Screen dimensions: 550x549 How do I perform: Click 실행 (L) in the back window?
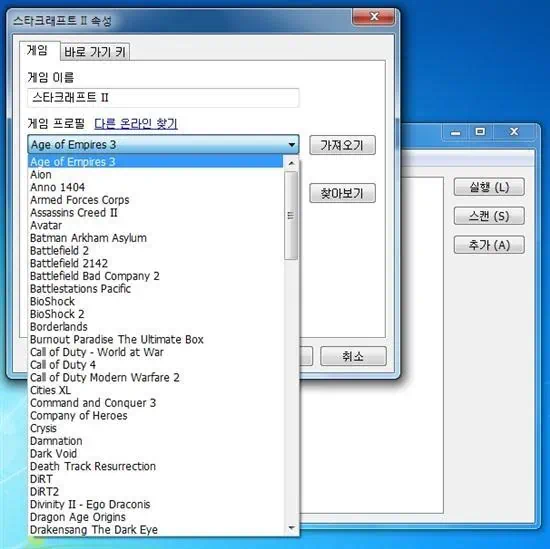489,187
